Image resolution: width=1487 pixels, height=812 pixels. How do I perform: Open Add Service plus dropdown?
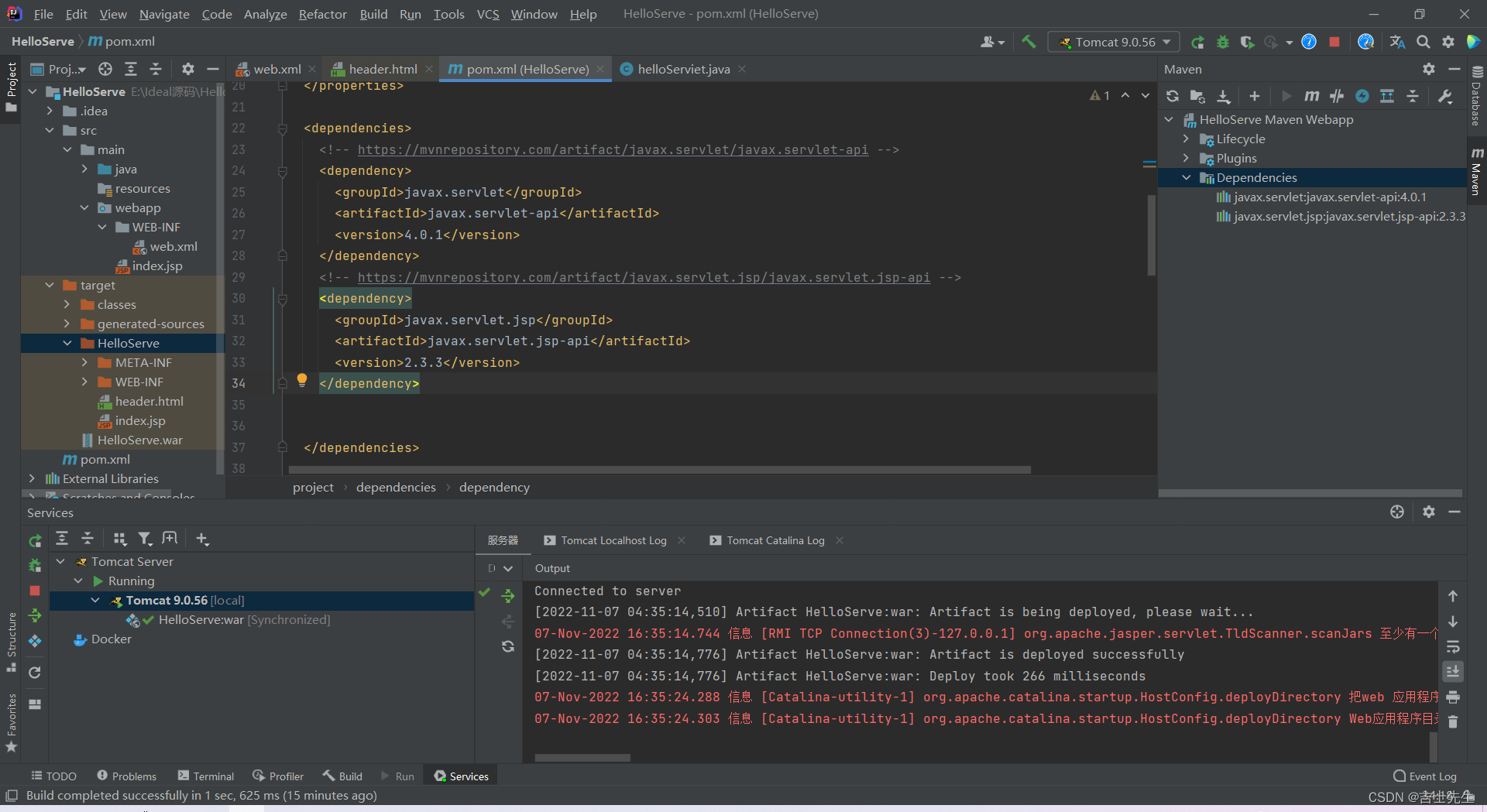point(202,539)
